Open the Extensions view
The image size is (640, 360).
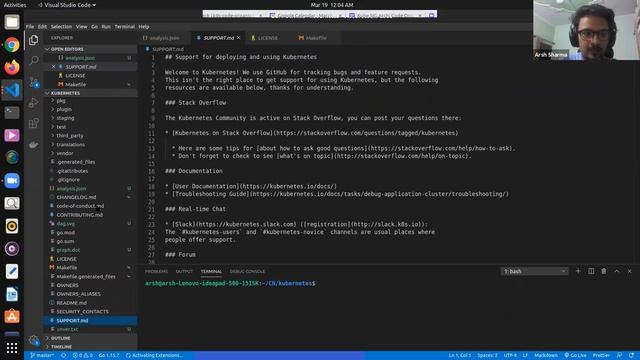click(x=33, y=123)
